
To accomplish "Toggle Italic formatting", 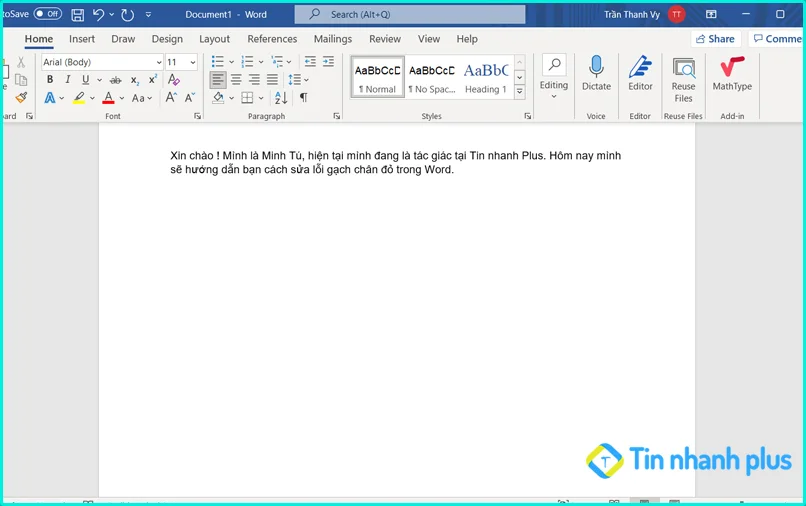I will point(67,80).
